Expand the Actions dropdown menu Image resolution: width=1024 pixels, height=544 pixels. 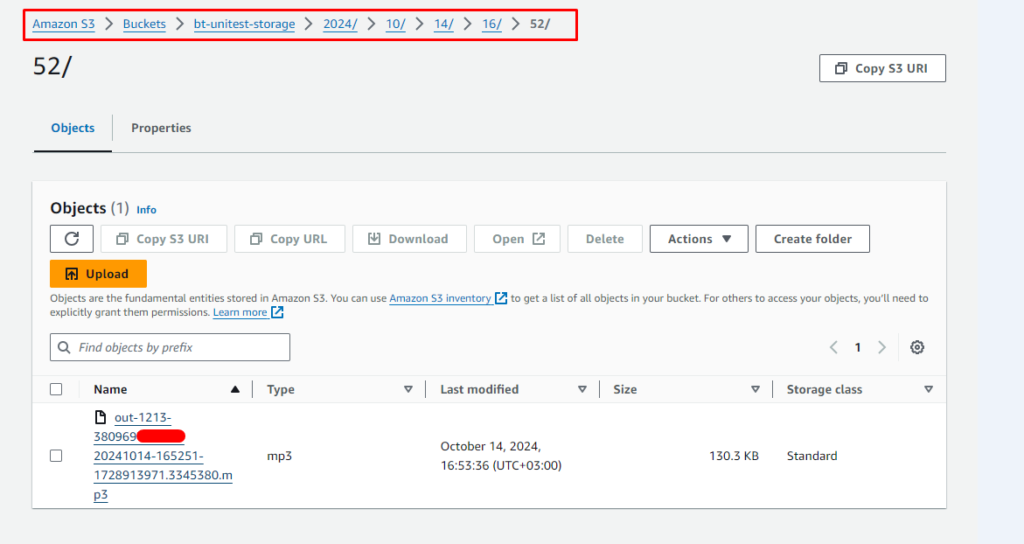[x=699, y=239]
